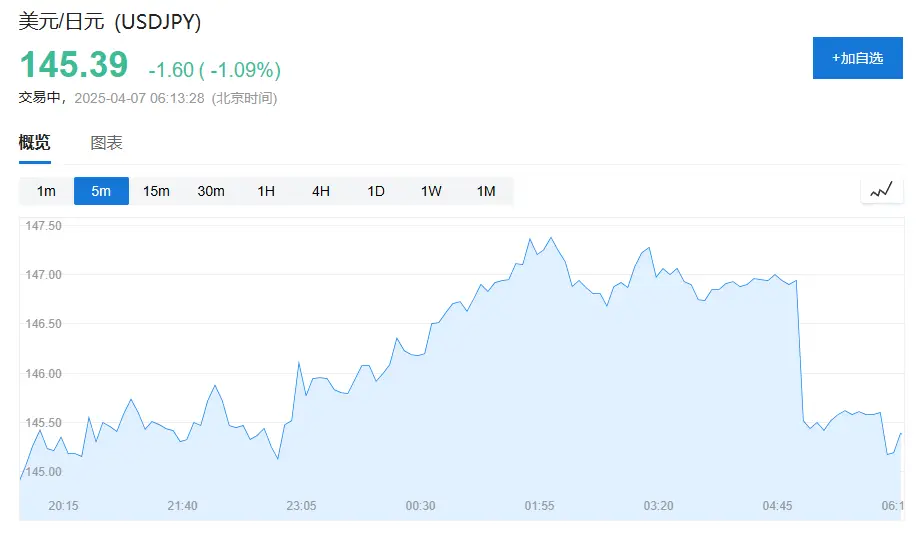Set chart interval to 1H
Screen dimensions: 921x535
[266, 191]
